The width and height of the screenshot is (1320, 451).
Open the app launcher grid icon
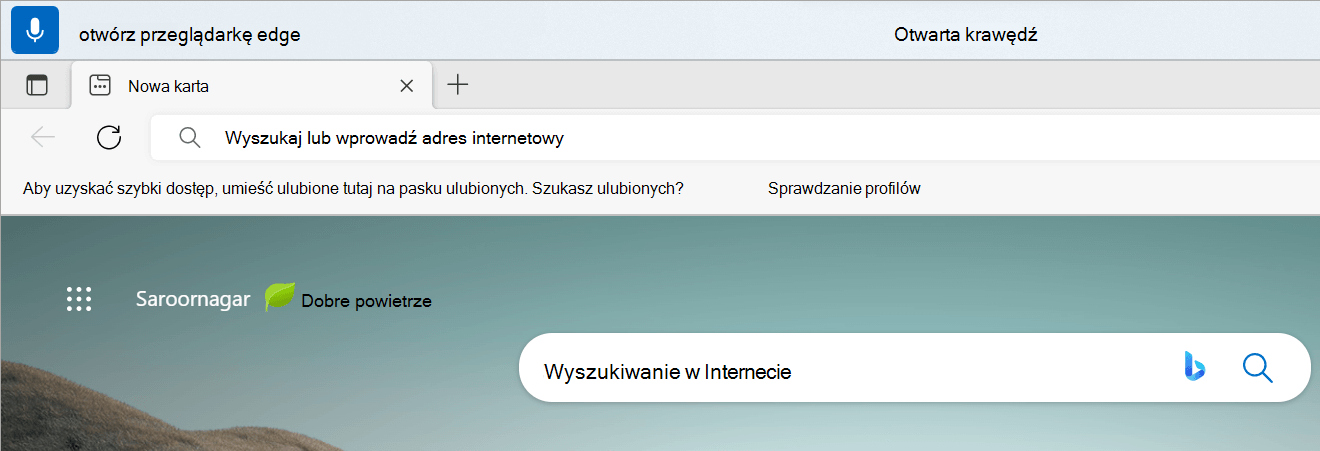(79, 299)
